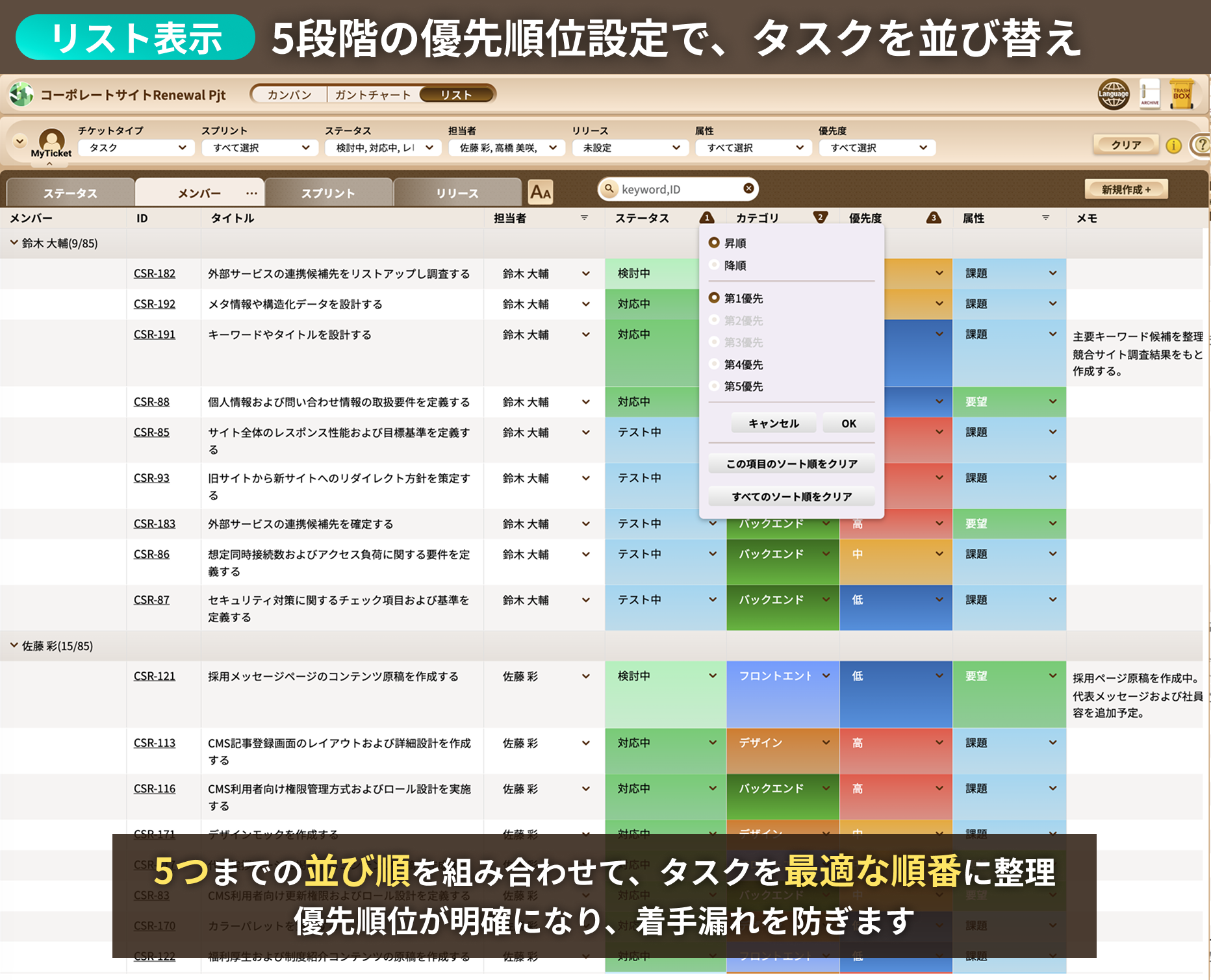1211x980 pixels.
Task: Group by メンバー tab
Action: click(x=199, y=193)
